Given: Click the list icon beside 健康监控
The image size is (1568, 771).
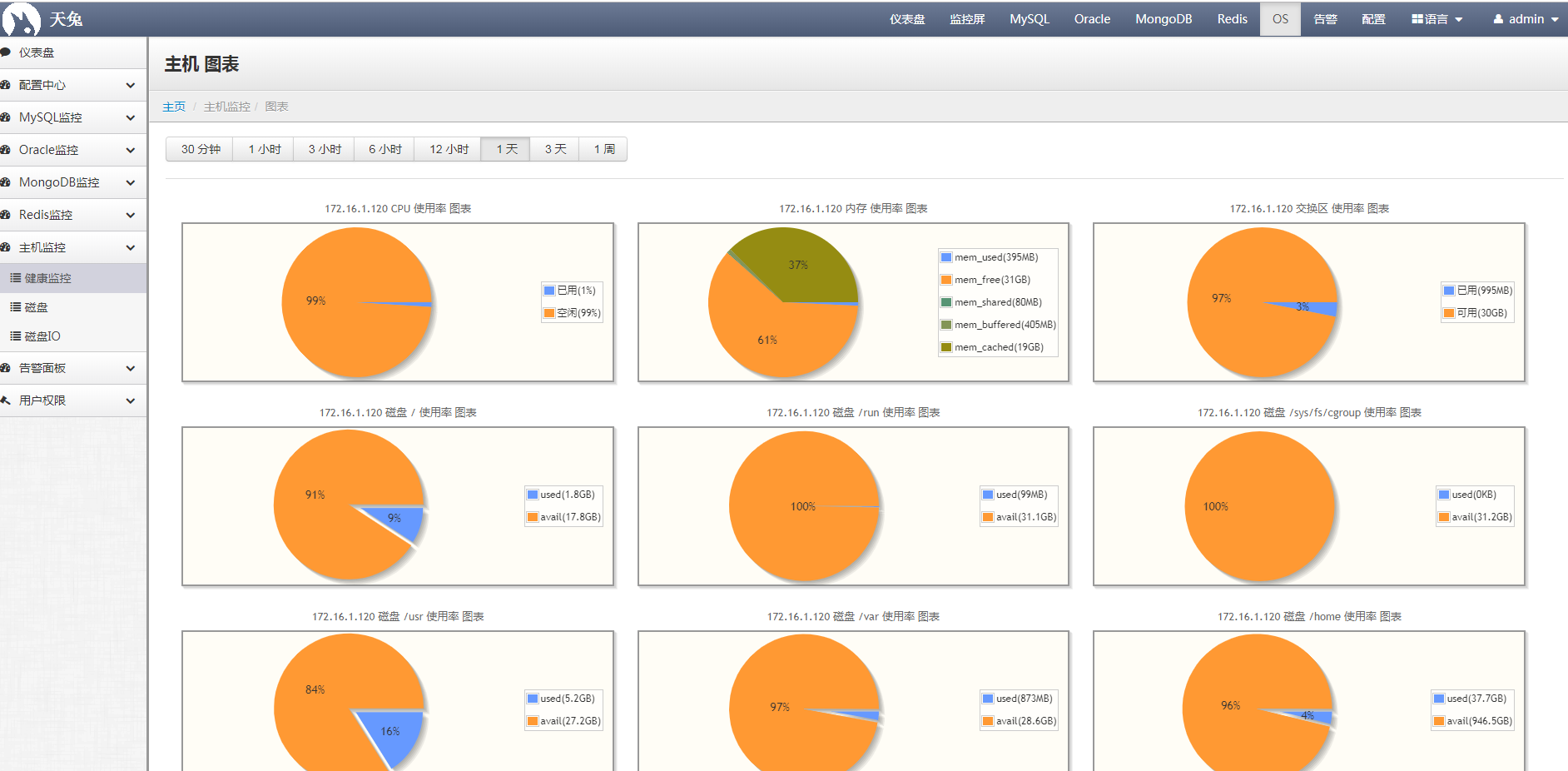Looking at the screenshot, I should [x=15, y=278].
